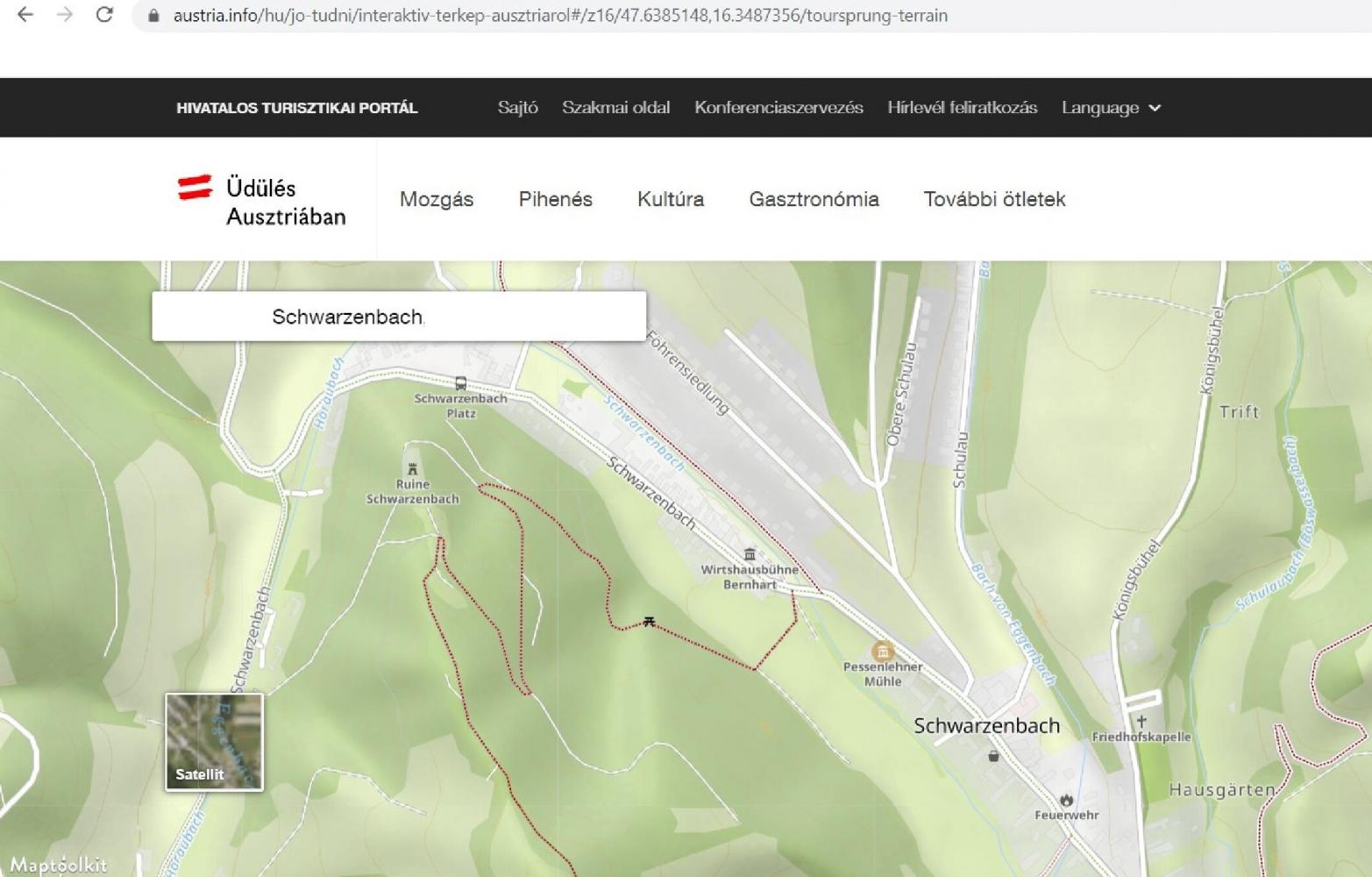Click the Schwarzenbach search field
This screenshot has height=877, width=1372.
tap(399, 317)
